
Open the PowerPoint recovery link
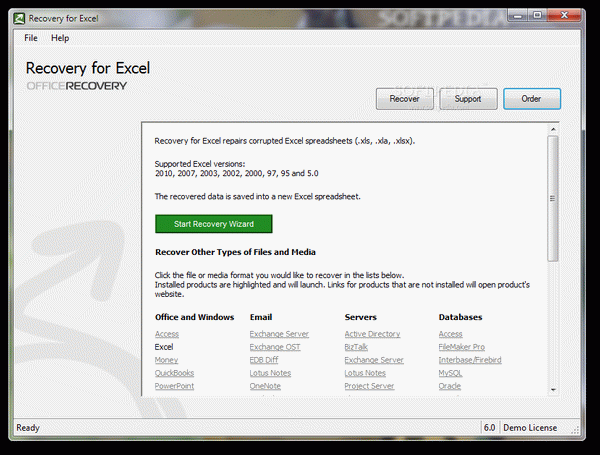[x=174, y=386]
